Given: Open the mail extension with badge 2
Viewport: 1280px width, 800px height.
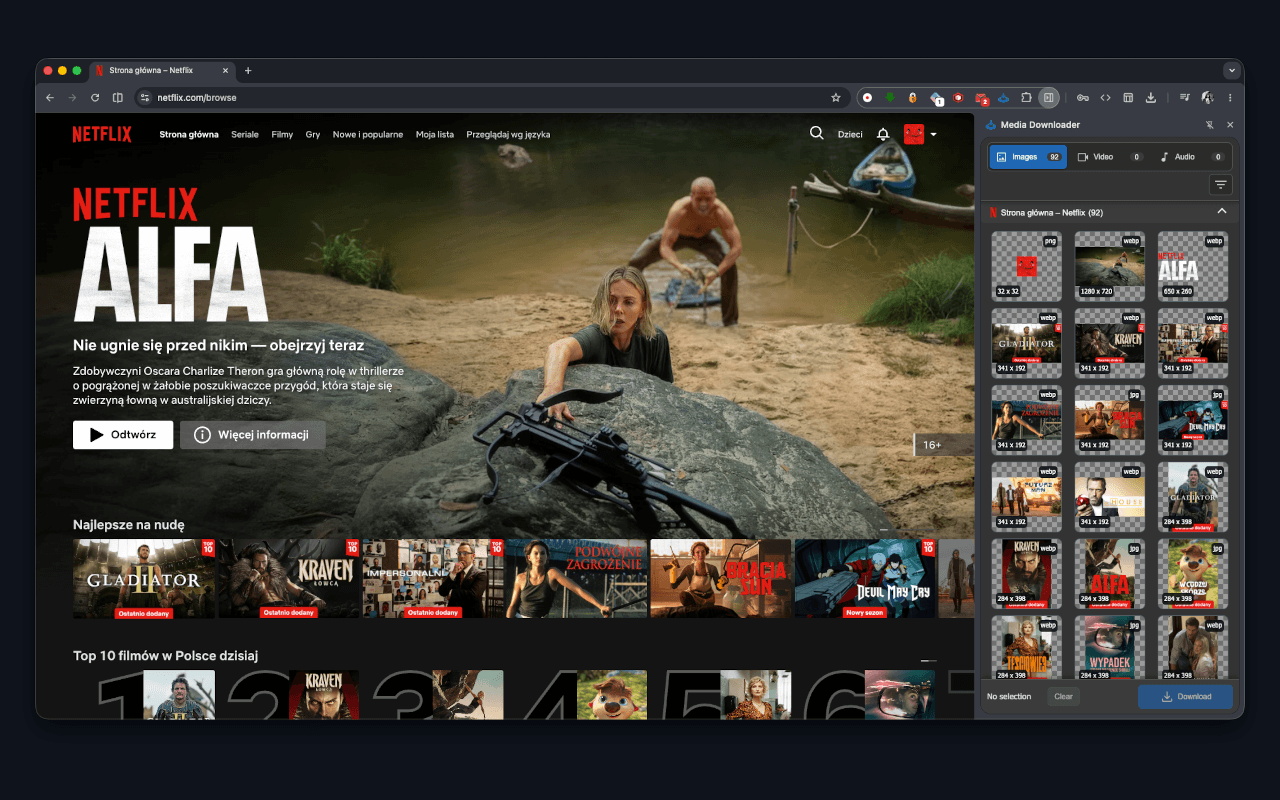Looking at the screenshot, I should coord(982,98).
